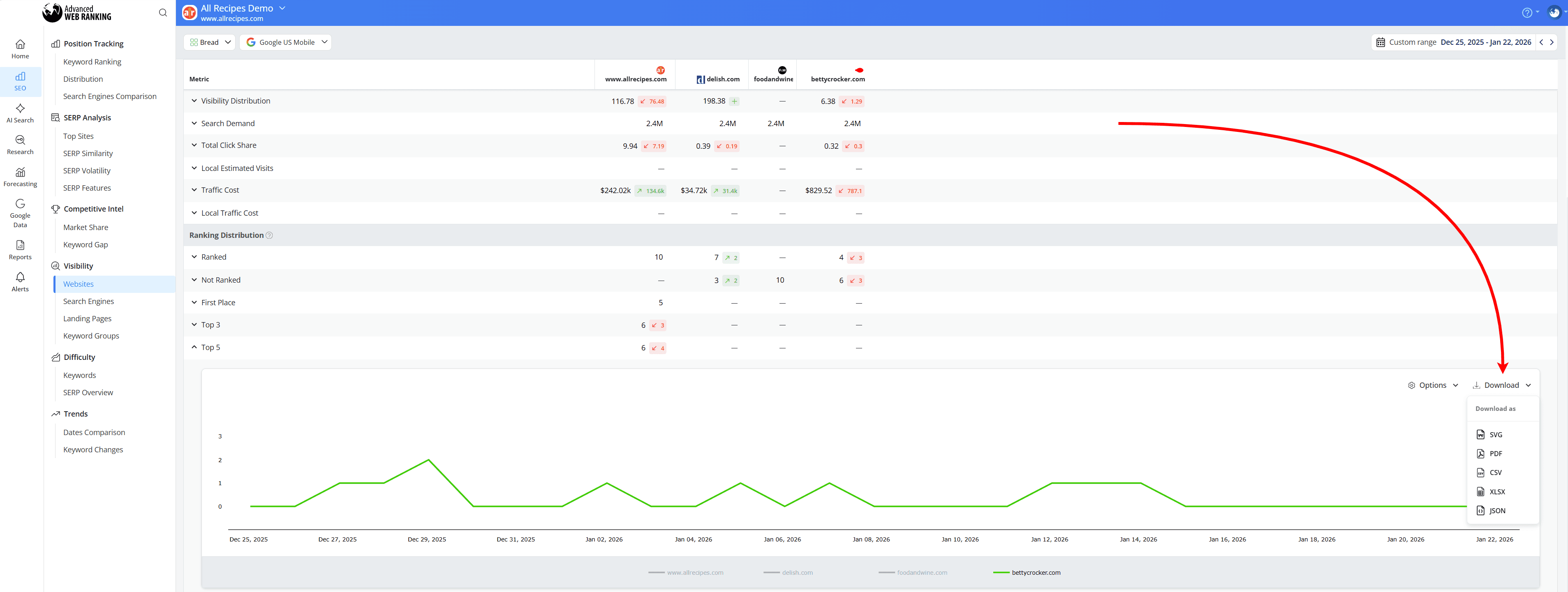Screen dimensions: 1568x592
Task: Open Dates Comparison under Trends
Action: [94, 433]
